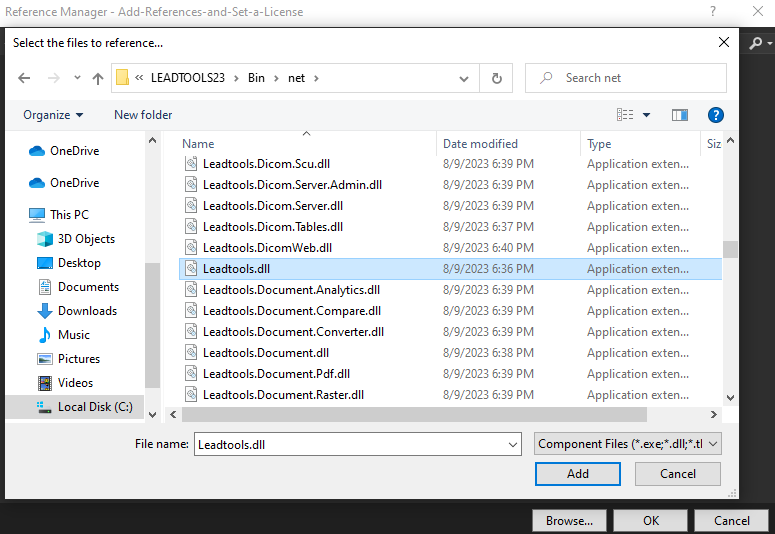The height and width of the screenshot is (534, 775).
Task: Expand the chevron after net breadcrumb
Action: tap(316, 78)
